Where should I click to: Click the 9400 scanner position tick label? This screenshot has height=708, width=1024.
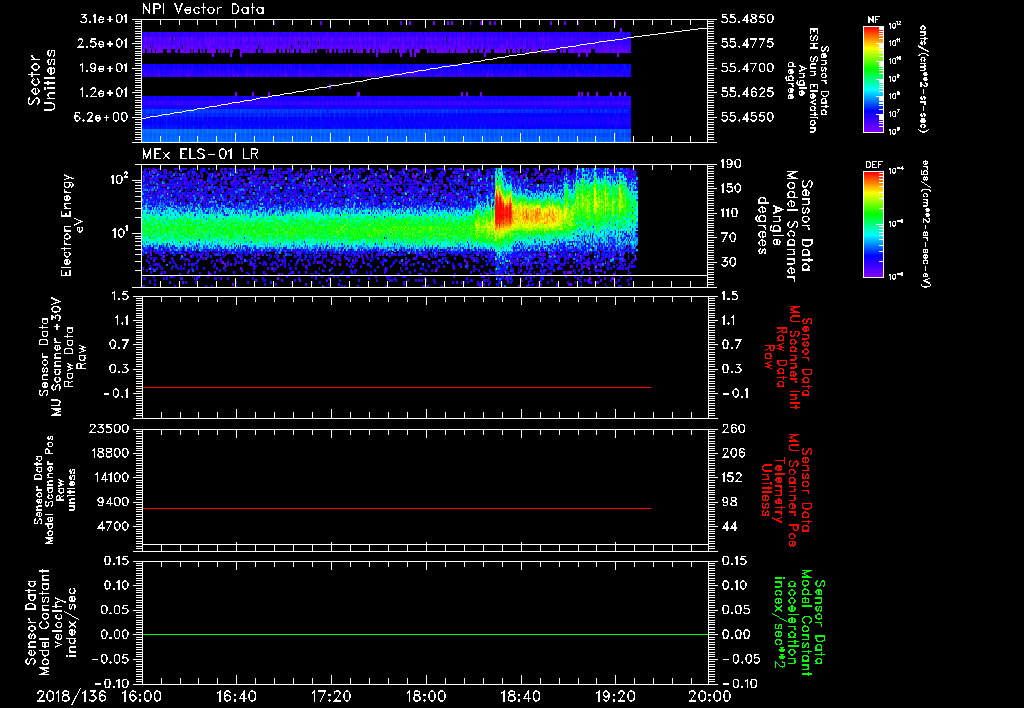(x=112, y=502)
